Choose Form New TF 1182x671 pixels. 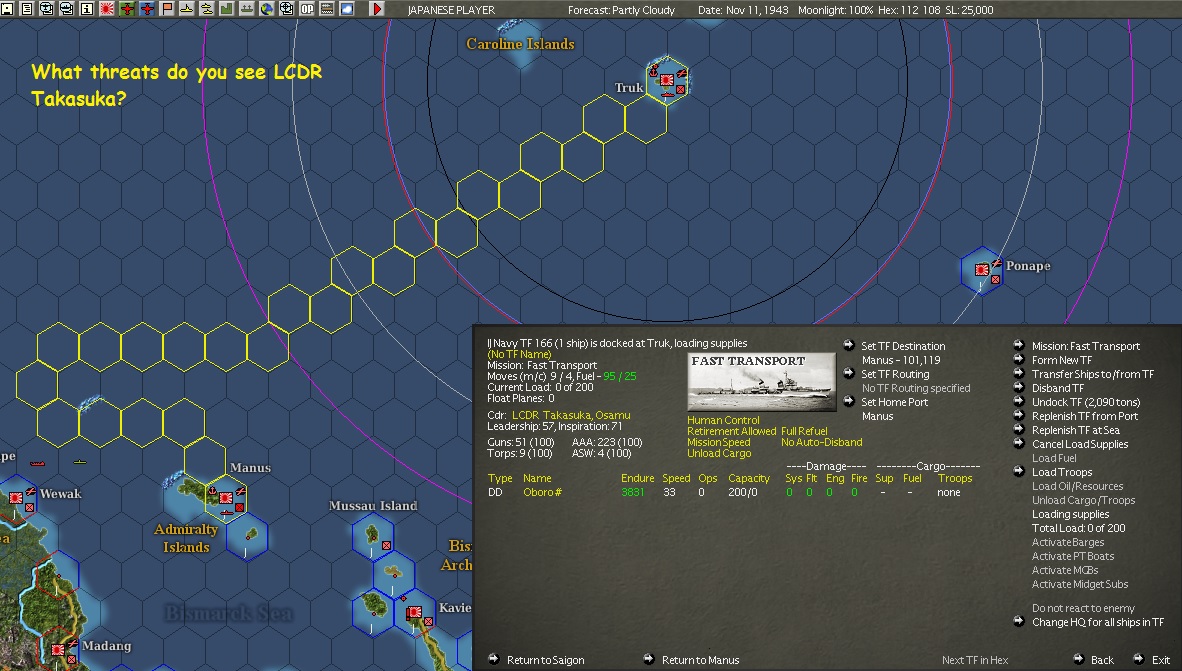point(1061,360)
